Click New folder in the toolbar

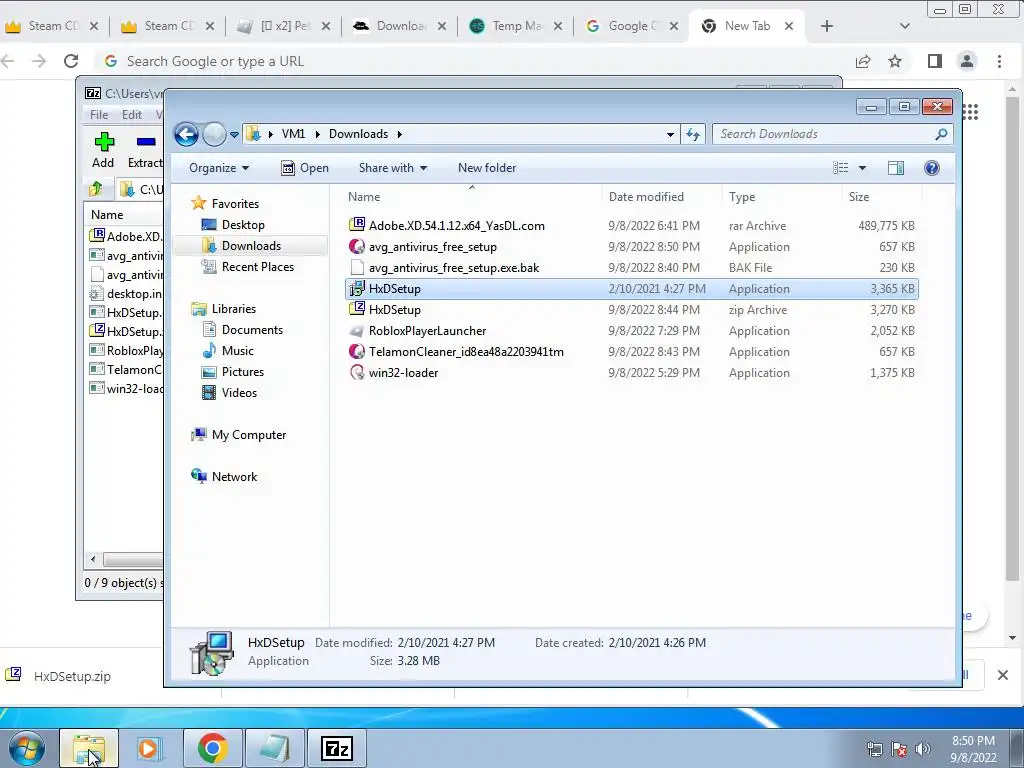click(487, 168)
